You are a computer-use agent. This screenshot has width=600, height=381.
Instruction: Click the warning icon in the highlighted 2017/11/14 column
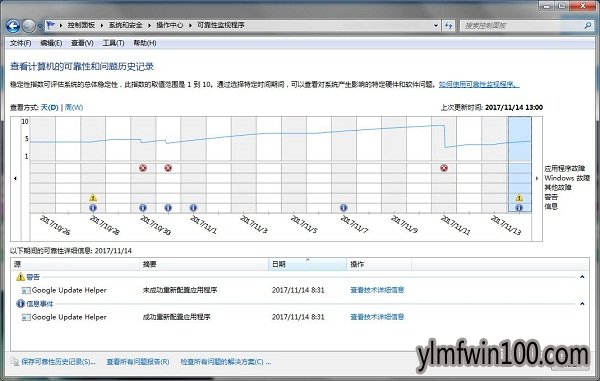click(x=519, y=197)
